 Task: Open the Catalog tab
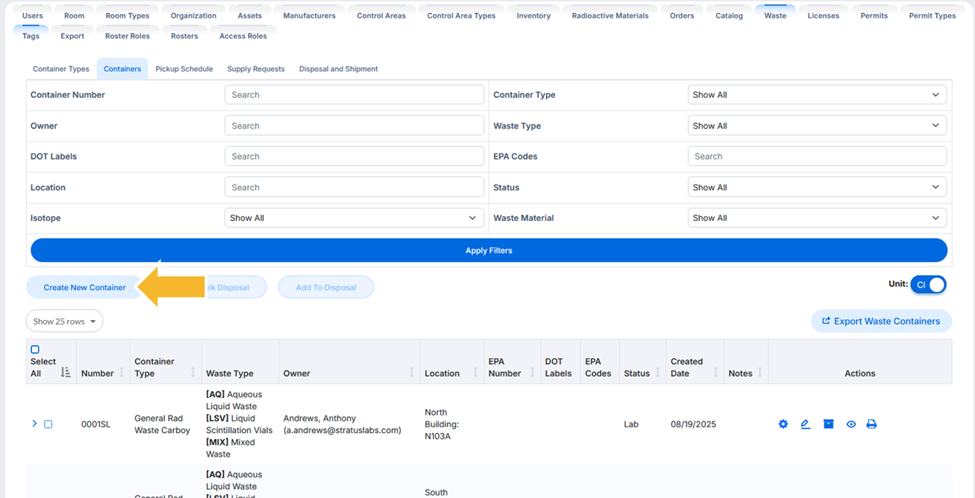(x=729, y=16)
